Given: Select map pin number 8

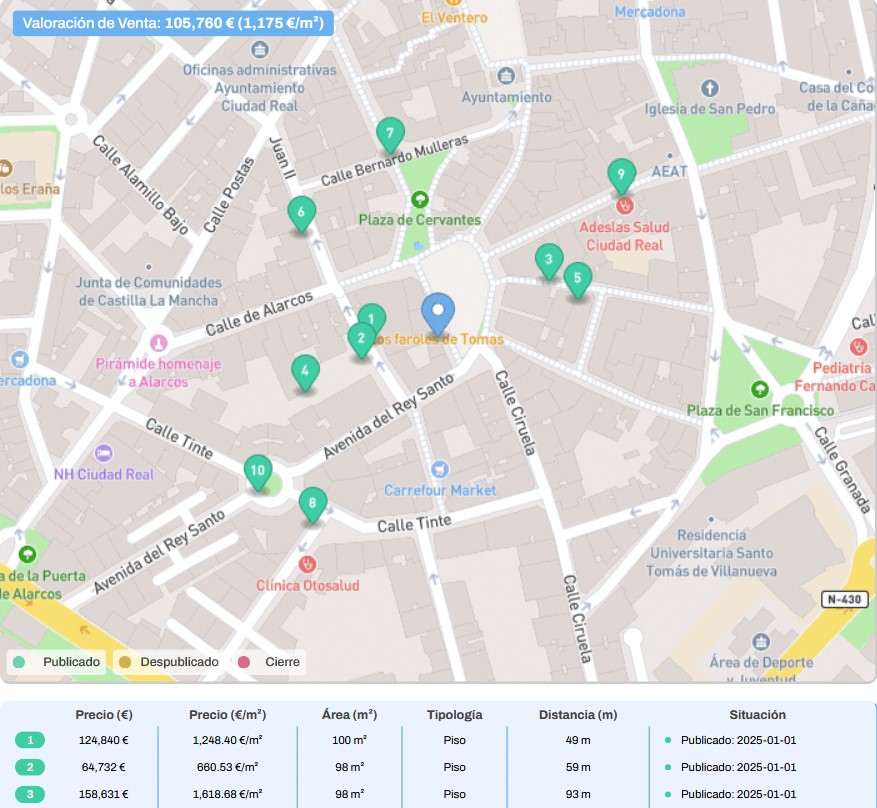Looking at the screenshot, I should tap(313, 504).
